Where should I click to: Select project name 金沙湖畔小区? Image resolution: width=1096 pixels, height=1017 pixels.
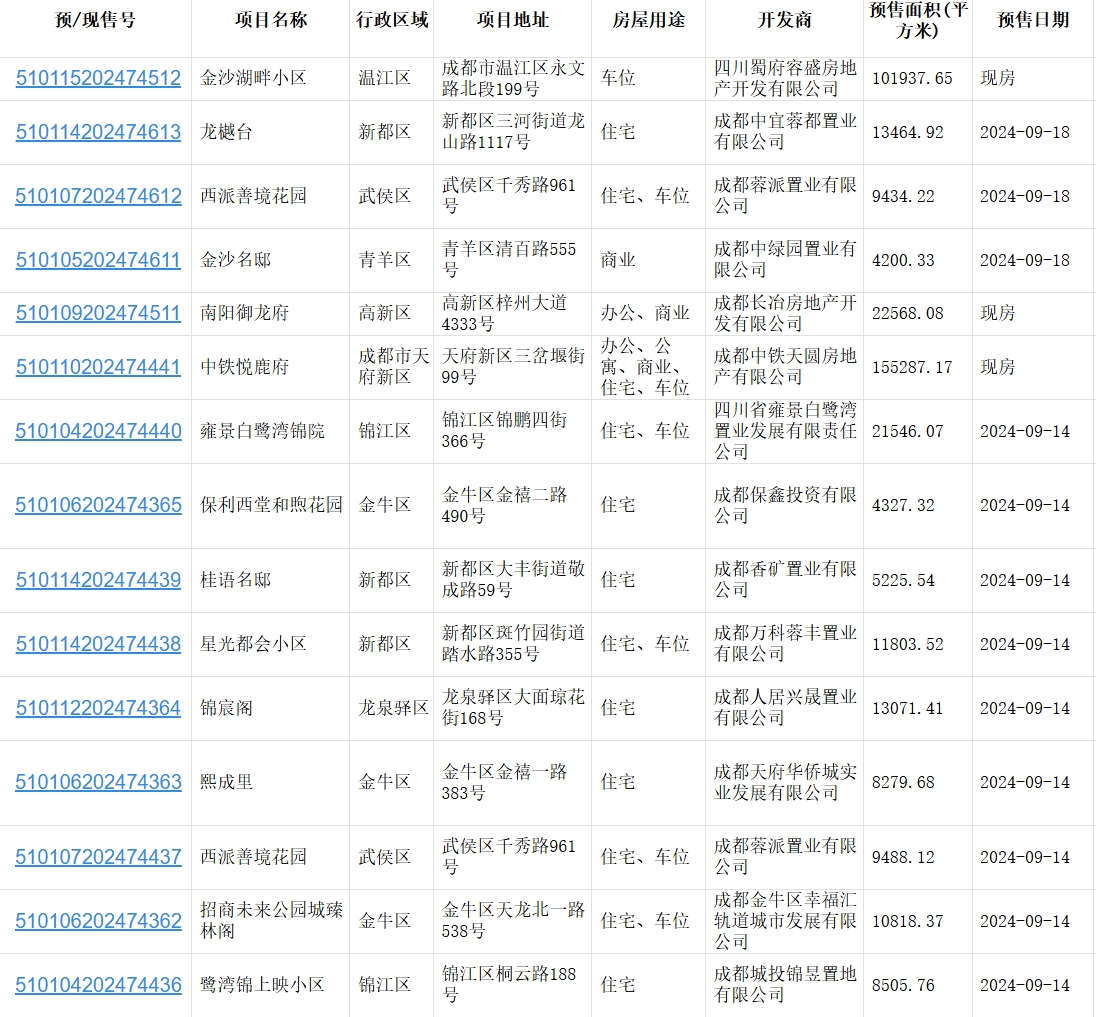253,78
